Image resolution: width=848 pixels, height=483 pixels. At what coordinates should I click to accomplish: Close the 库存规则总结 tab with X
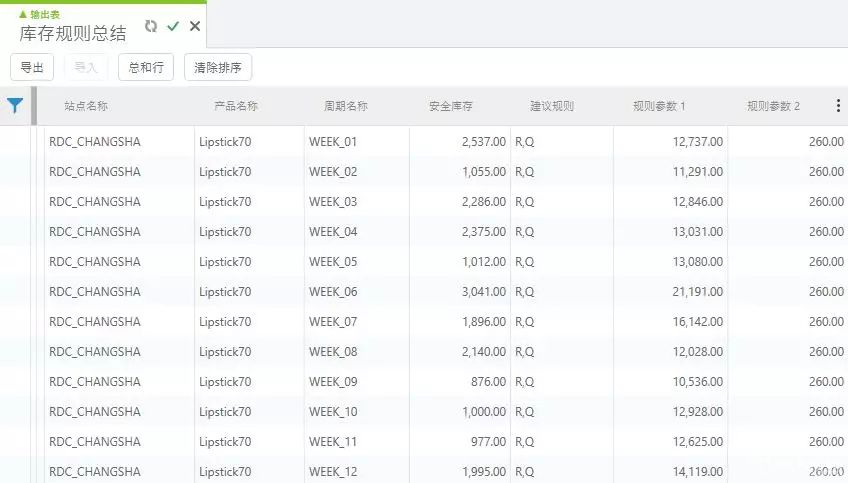195,26
